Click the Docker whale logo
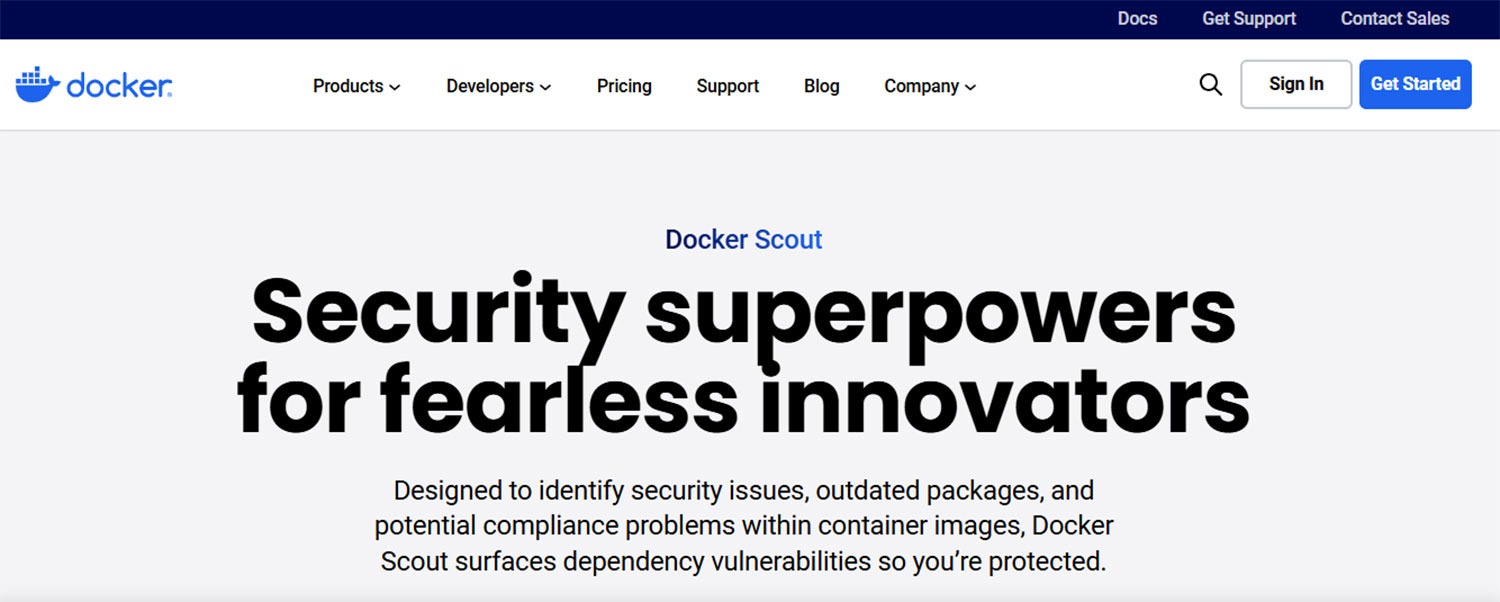1500x602 pixels. [37, 84]
